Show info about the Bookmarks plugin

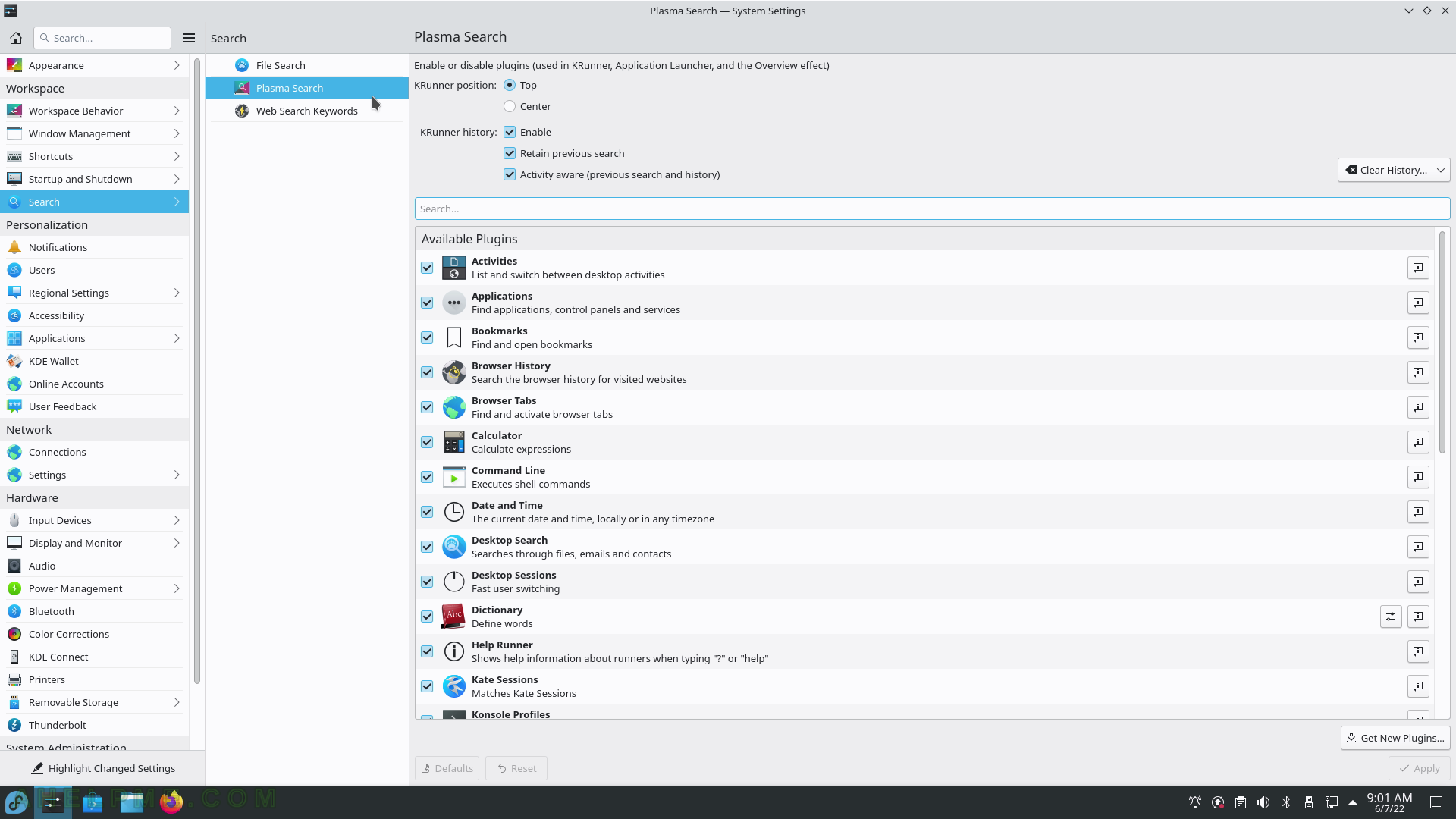tap(1418, 337)
